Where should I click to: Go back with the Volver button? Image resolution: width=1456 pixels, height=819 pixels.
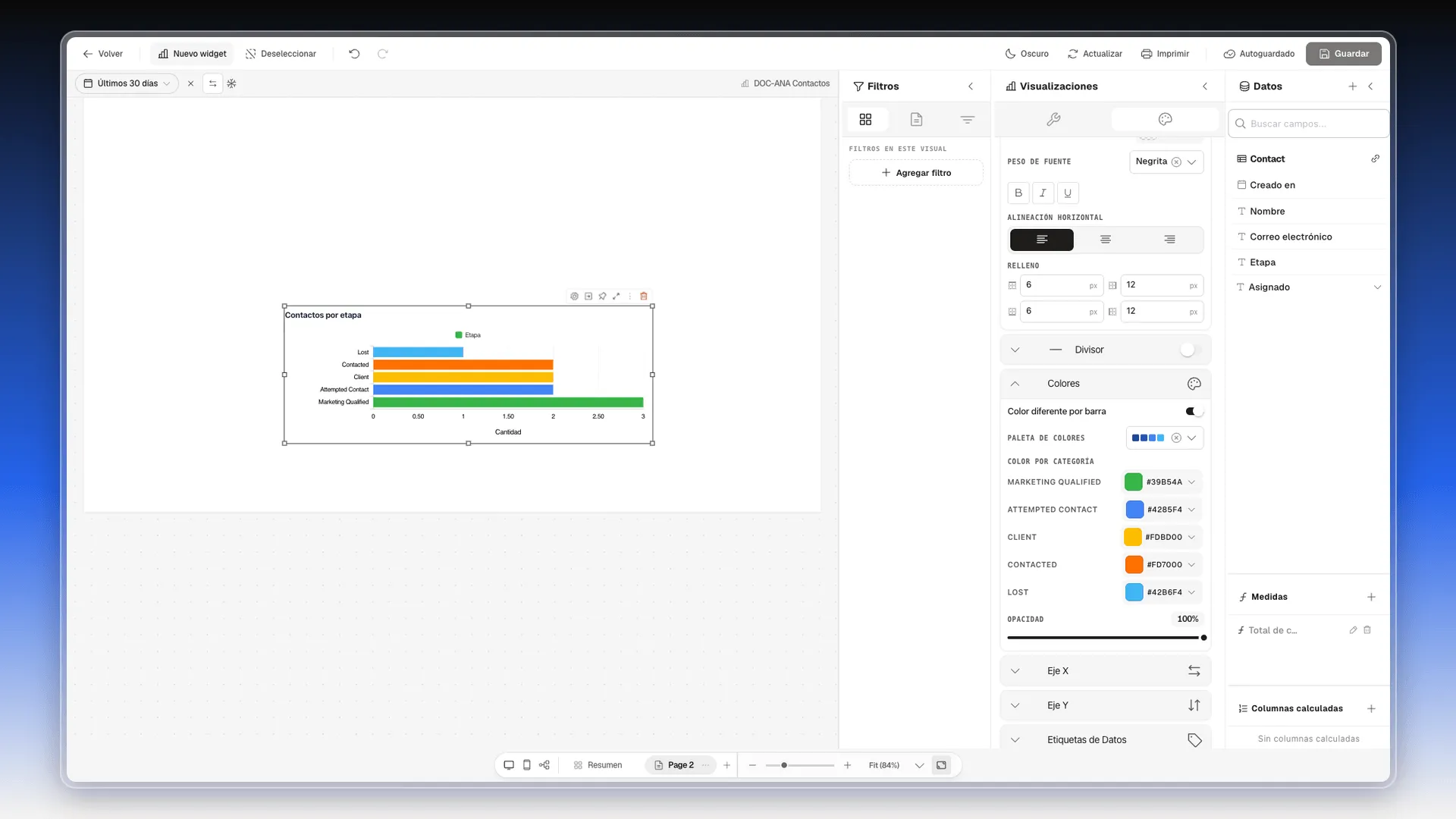[103, 54]
